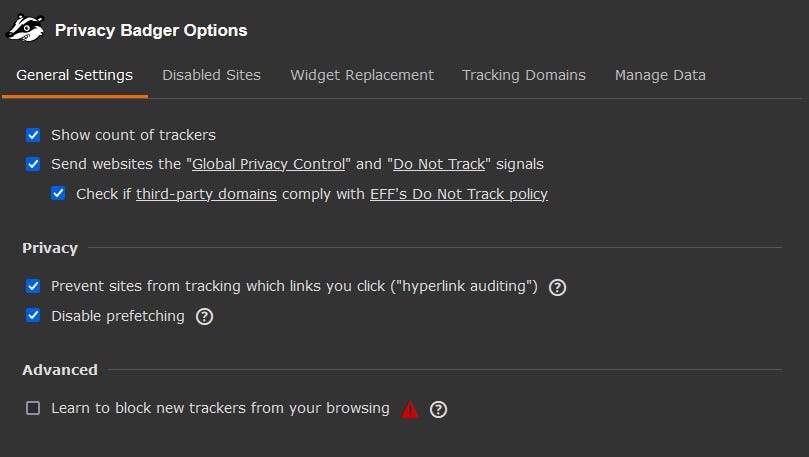This screenshot has height=457, width=809.
Task: Open third-party domains link
Action: [206, 194]
